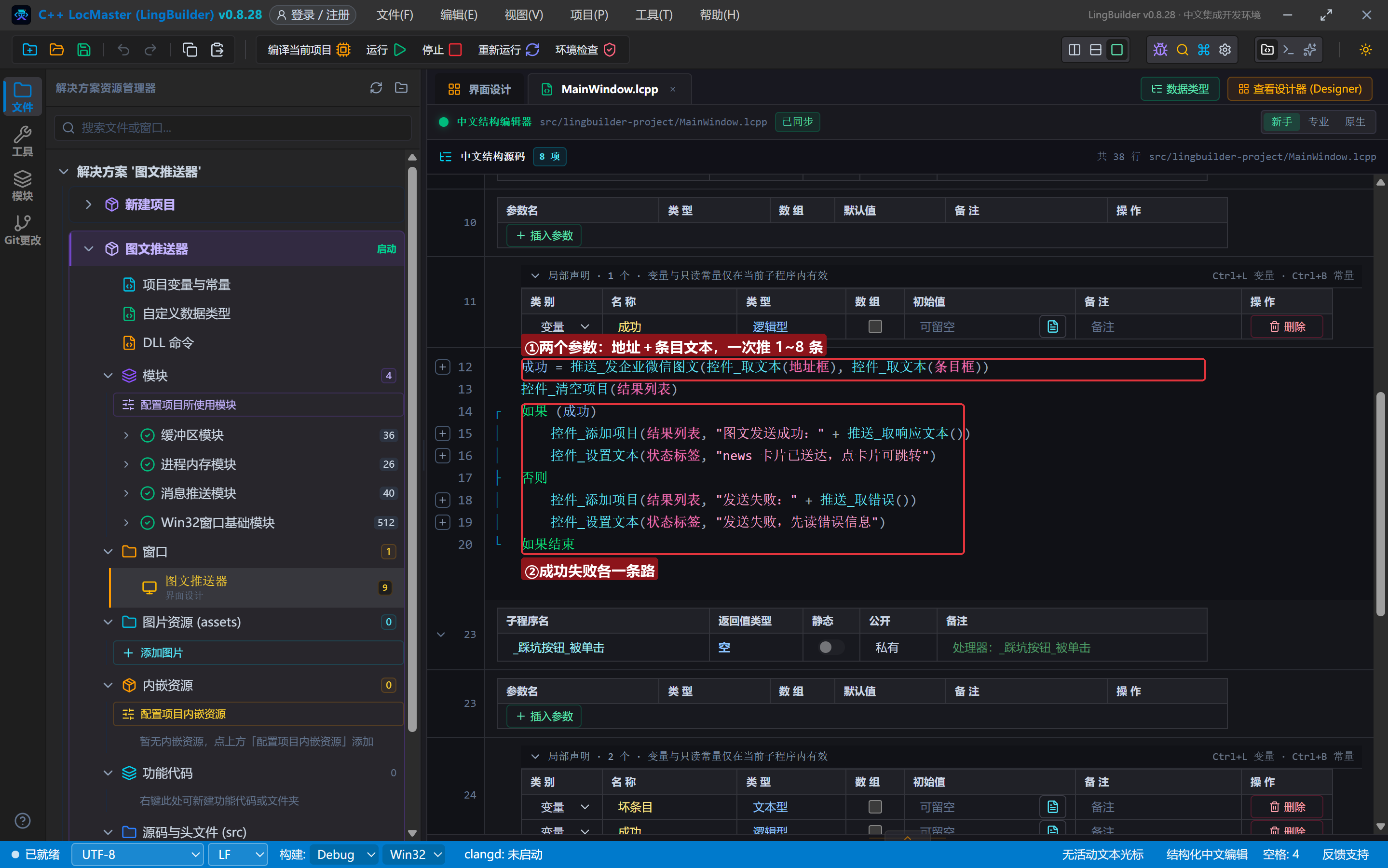Viewport: 1388px width, 868px height.
Task: Open the 工具(T) menu
Action: point(654,15)
